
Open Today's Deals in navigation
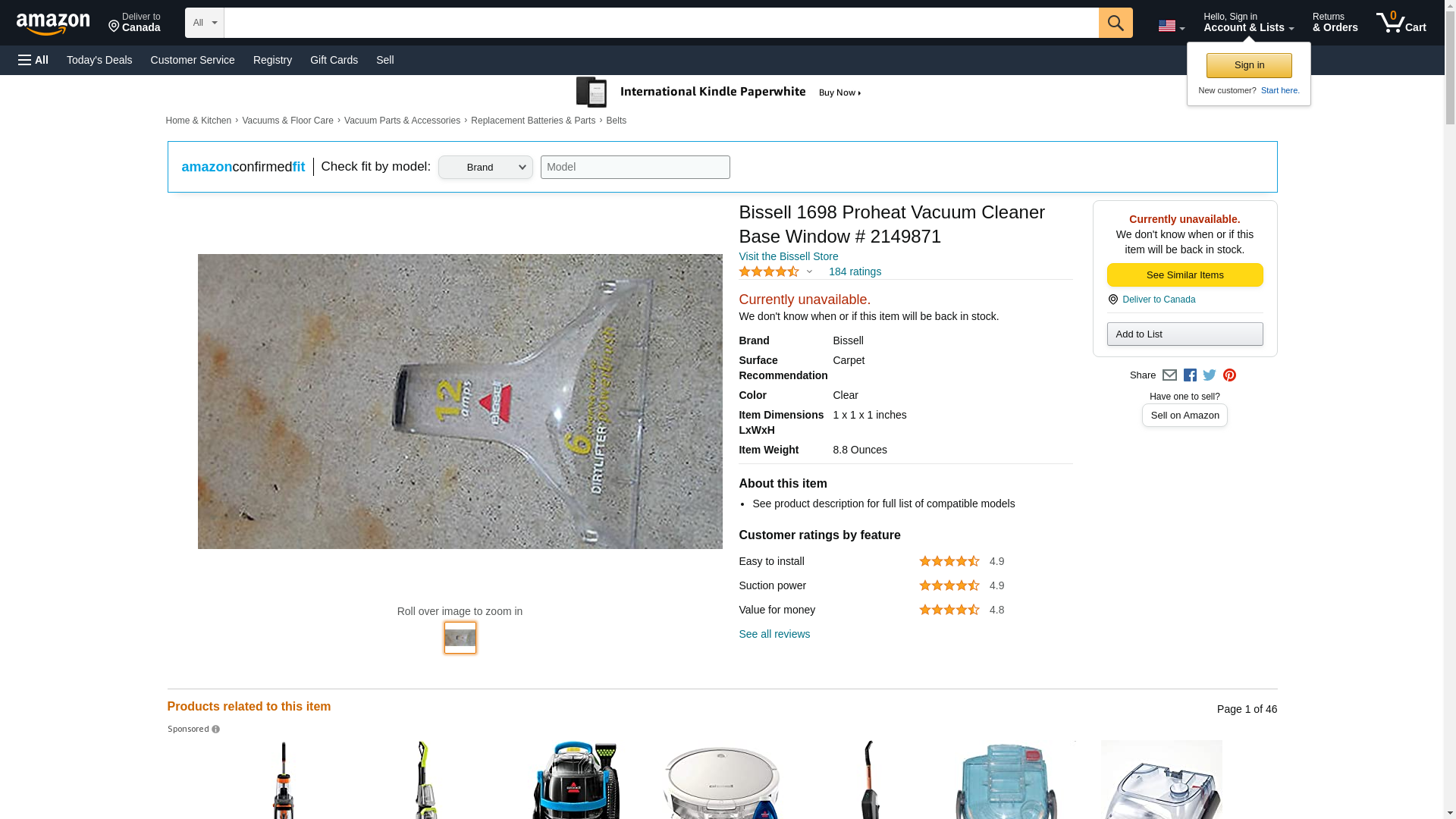(99, 60)
